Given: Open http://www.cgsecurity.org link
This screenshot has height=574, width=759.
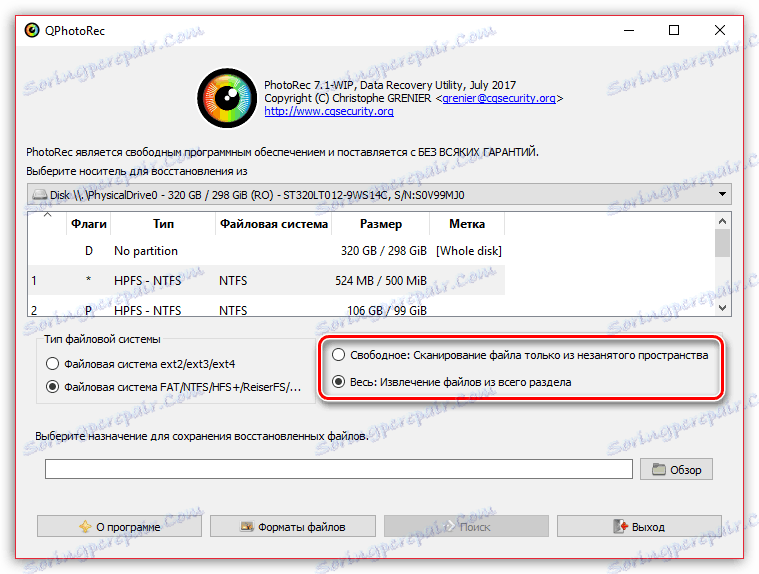Looking at the screenshot, I should point(329,111).
